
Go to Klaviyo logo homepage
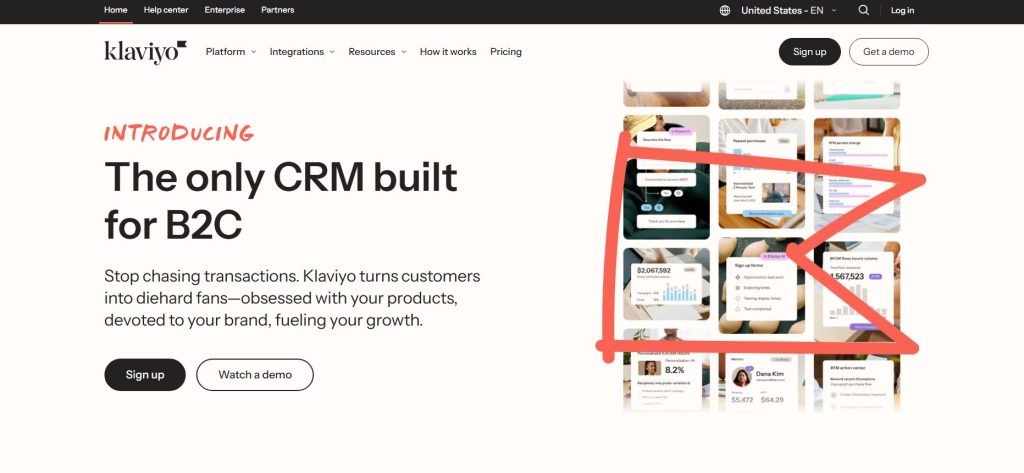click(x=145, y=52)
